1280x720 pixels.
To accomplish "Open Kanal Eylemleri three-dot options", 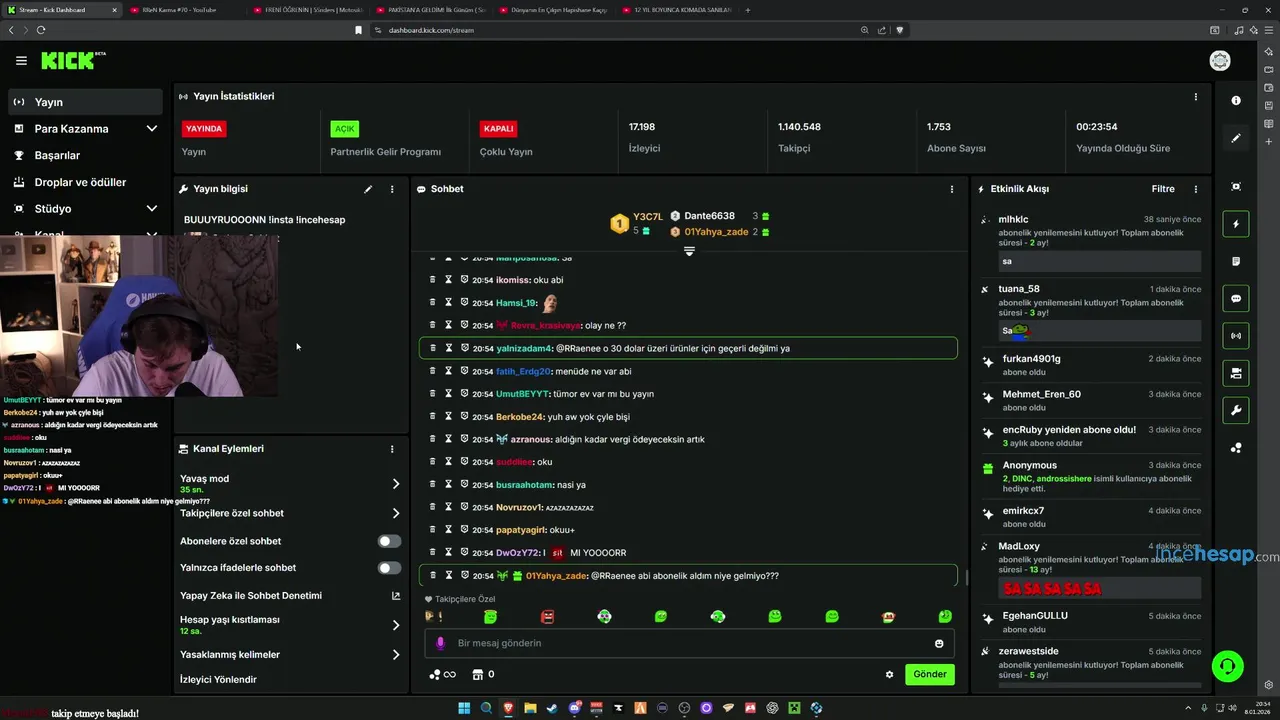I will pos(392,449).
